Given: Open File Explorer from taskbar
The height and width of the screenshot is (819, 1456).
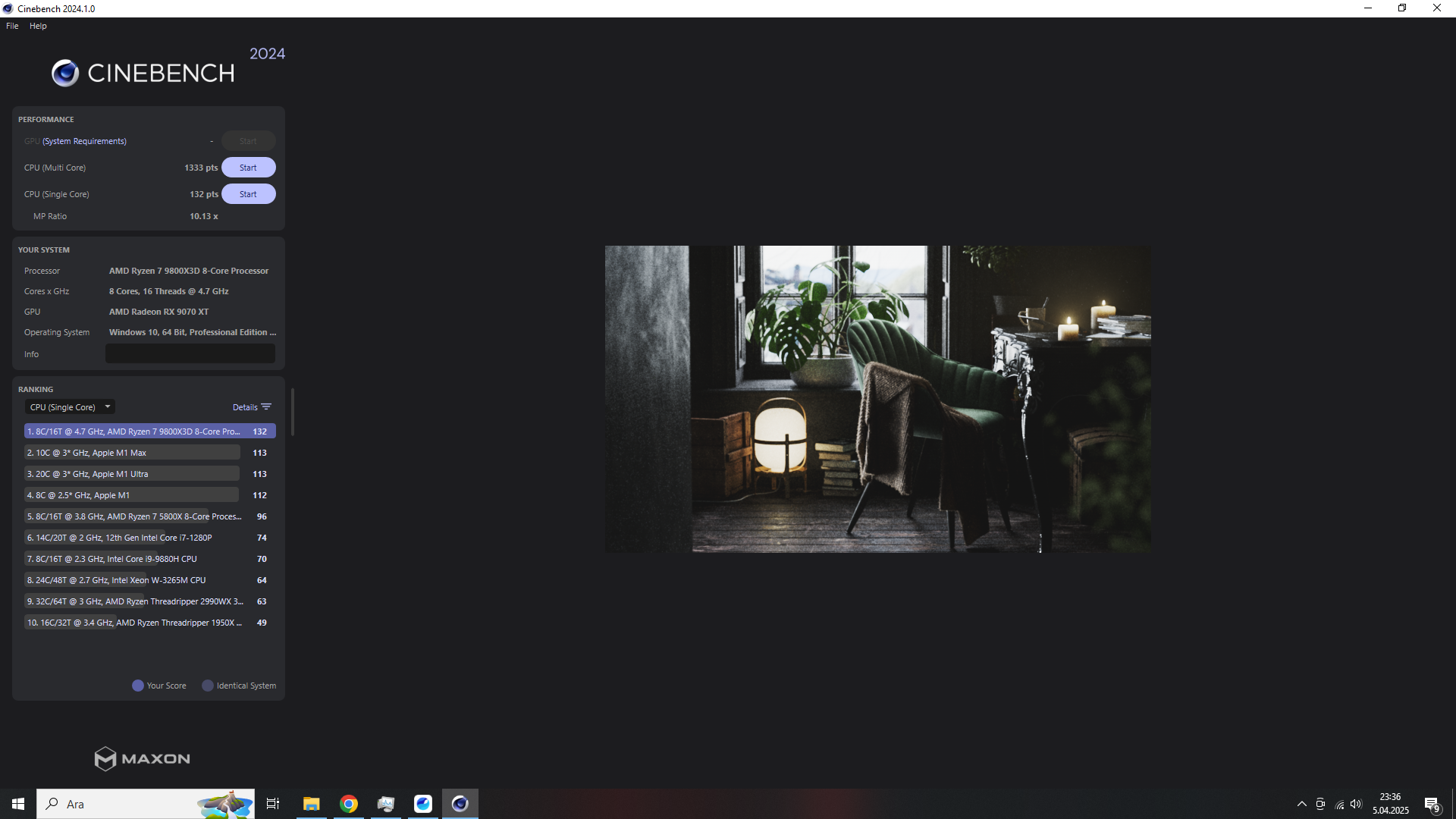Looking at the screenshot, I should tap(312, 804).
